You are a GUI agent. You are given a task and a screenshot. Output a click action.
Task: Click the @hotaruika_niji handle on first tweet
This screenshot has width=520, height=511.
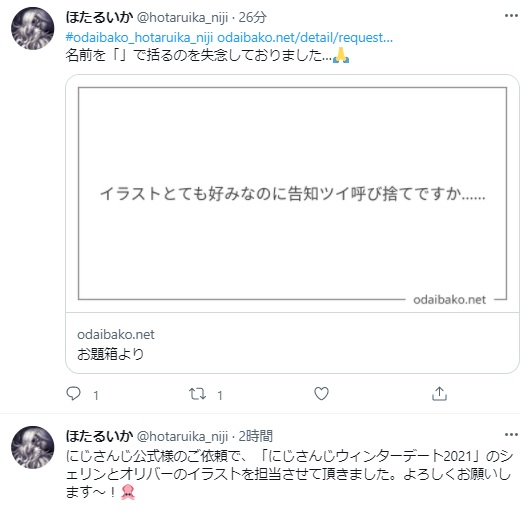(x=182, y=17)
